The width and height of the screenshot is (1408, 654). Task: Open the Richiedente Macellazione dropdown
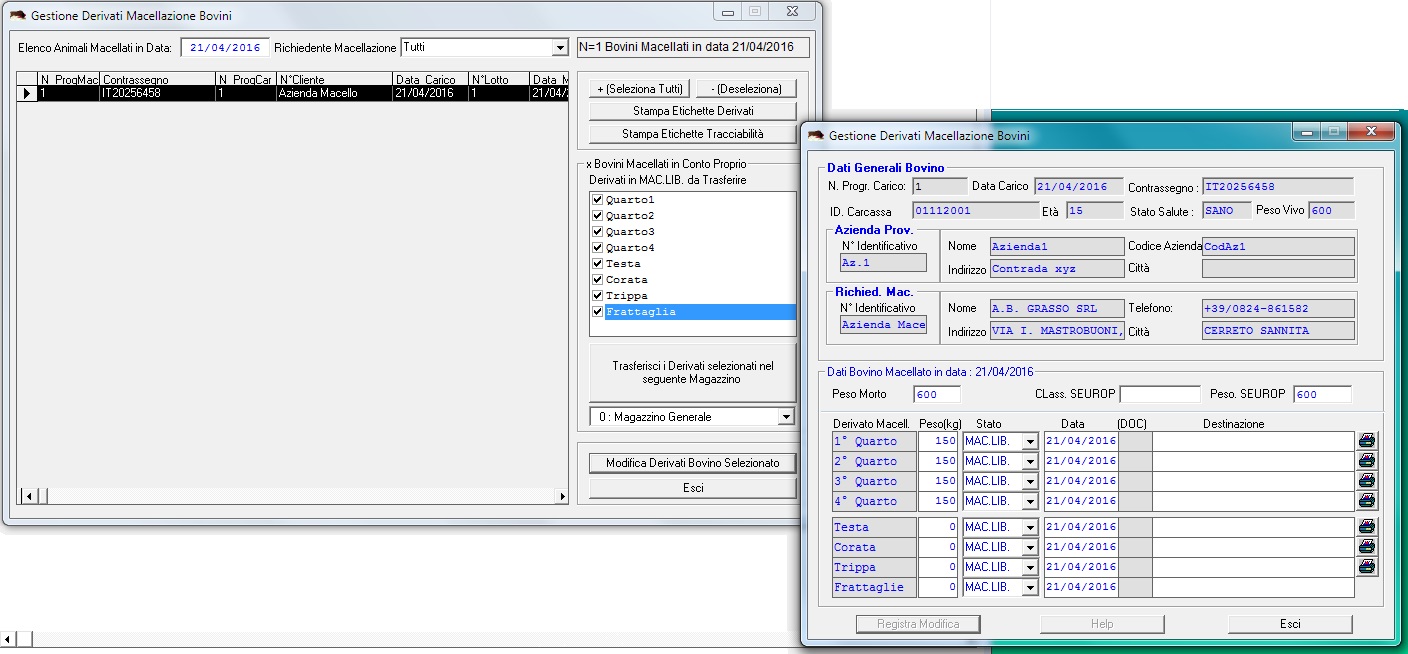coord(559,48)
